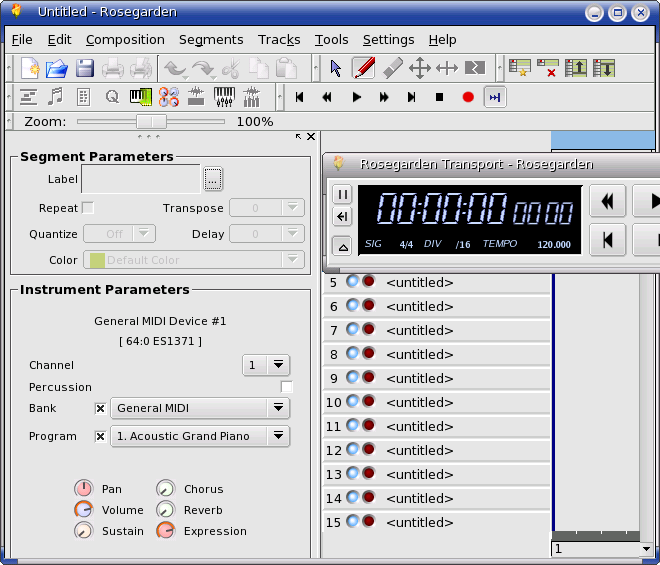Select the split segment tool

click(x=474, y=68)
